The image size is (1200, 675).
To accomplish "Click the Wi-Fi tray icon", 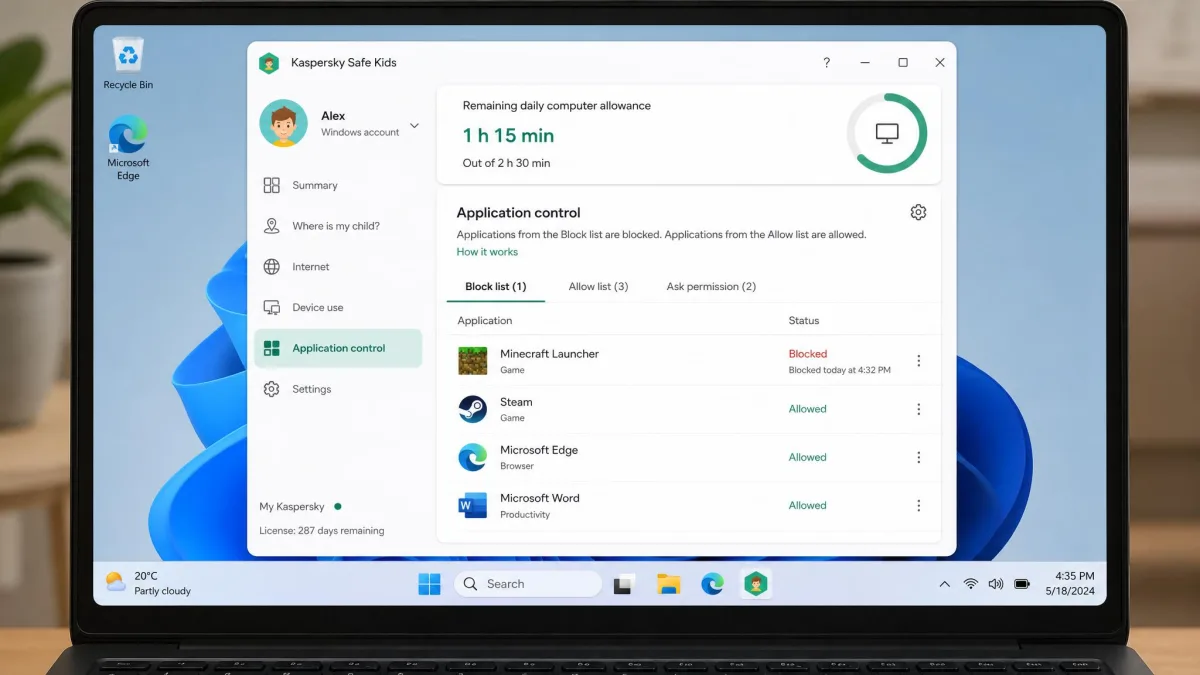I will [x=970, y=584].
